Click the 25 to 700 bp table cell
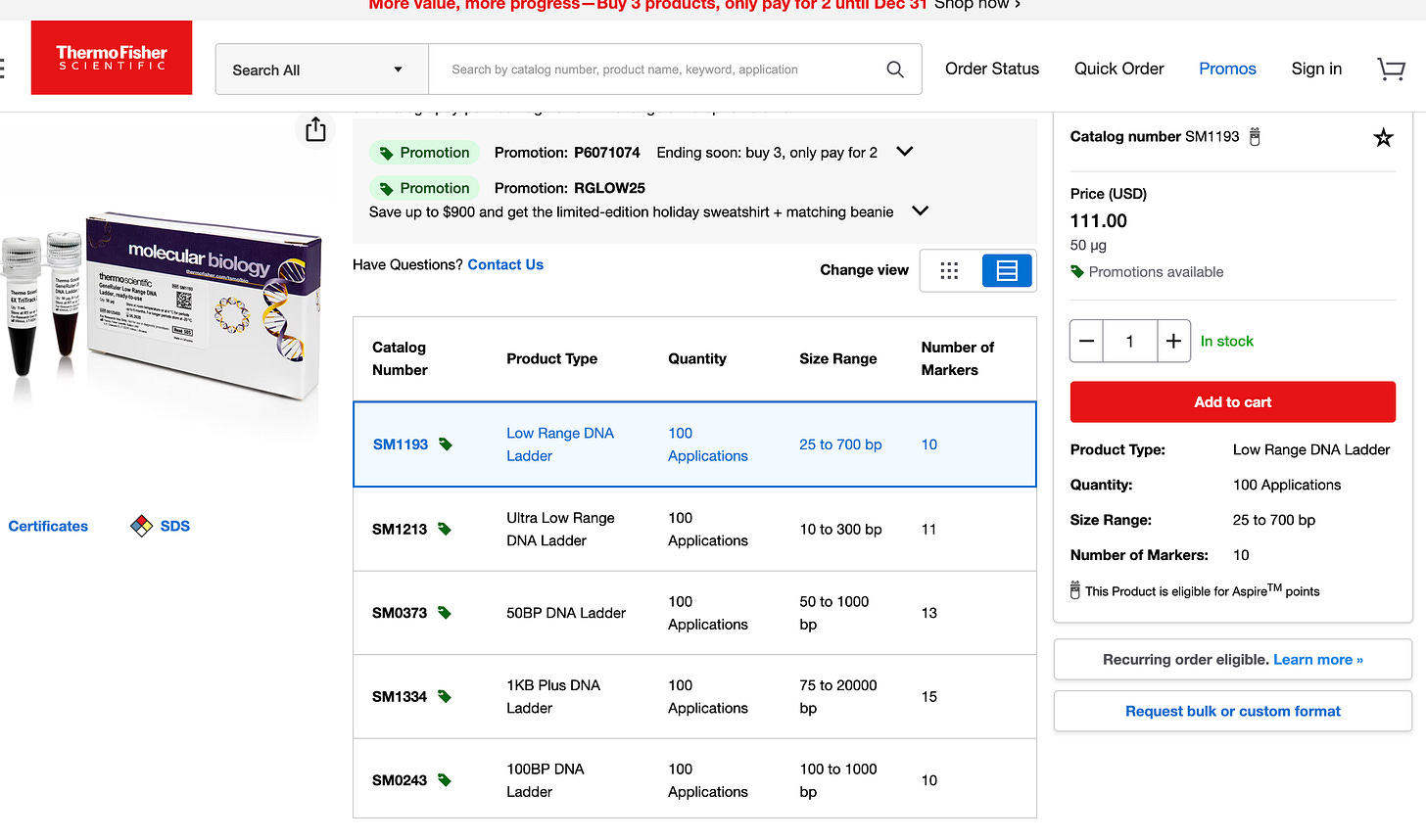The image size is (1426, 840). pos(840,444)
